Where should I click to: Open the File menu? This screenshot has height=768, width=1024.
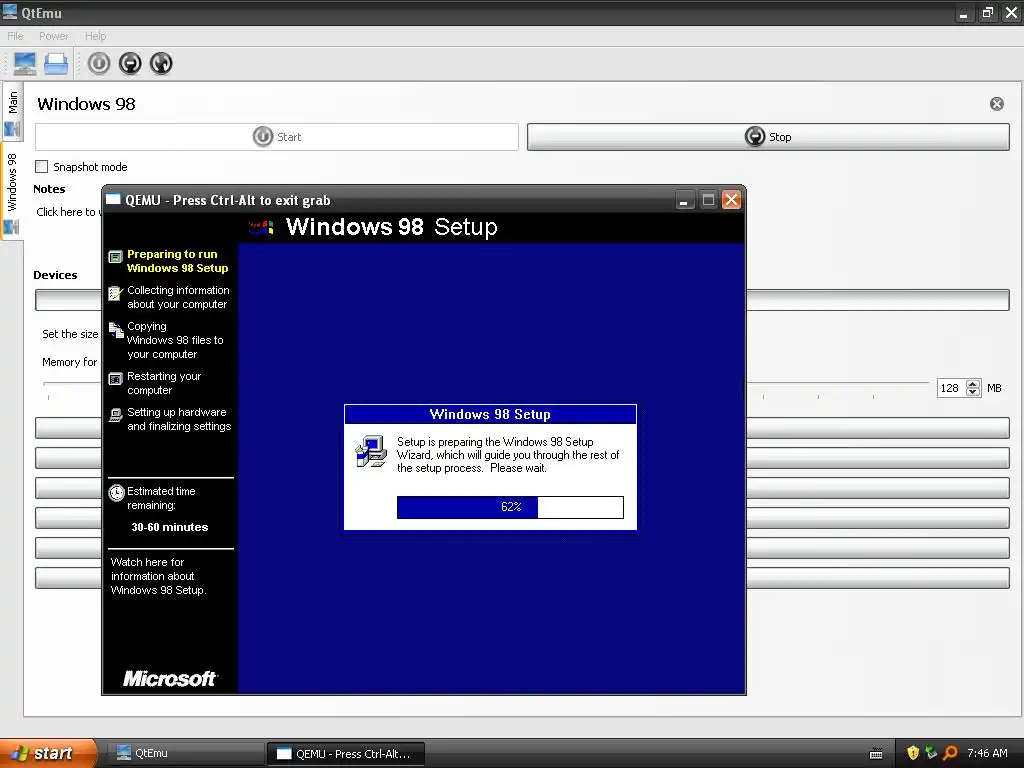tap(15, 36)
